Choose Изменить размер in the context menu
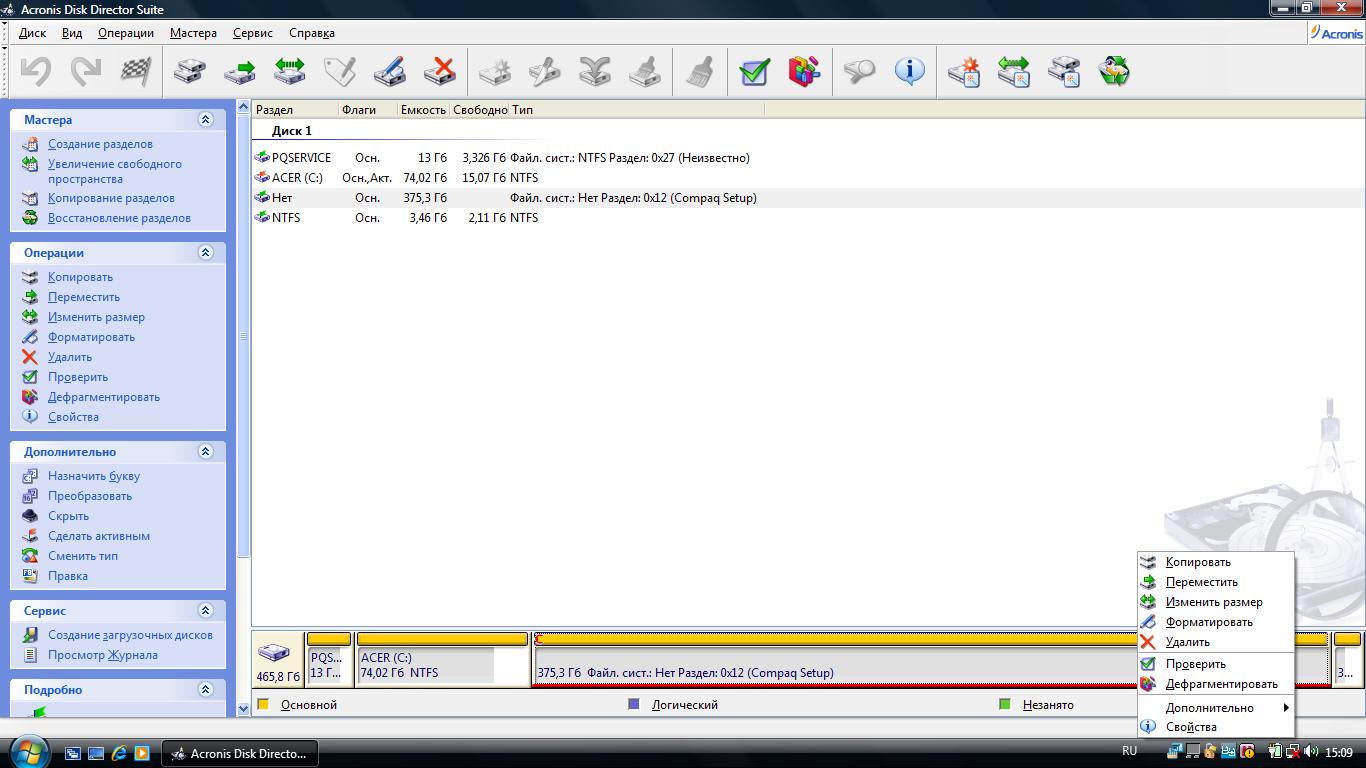The height and width of the screenshot is (768, 1366). 1216,602
